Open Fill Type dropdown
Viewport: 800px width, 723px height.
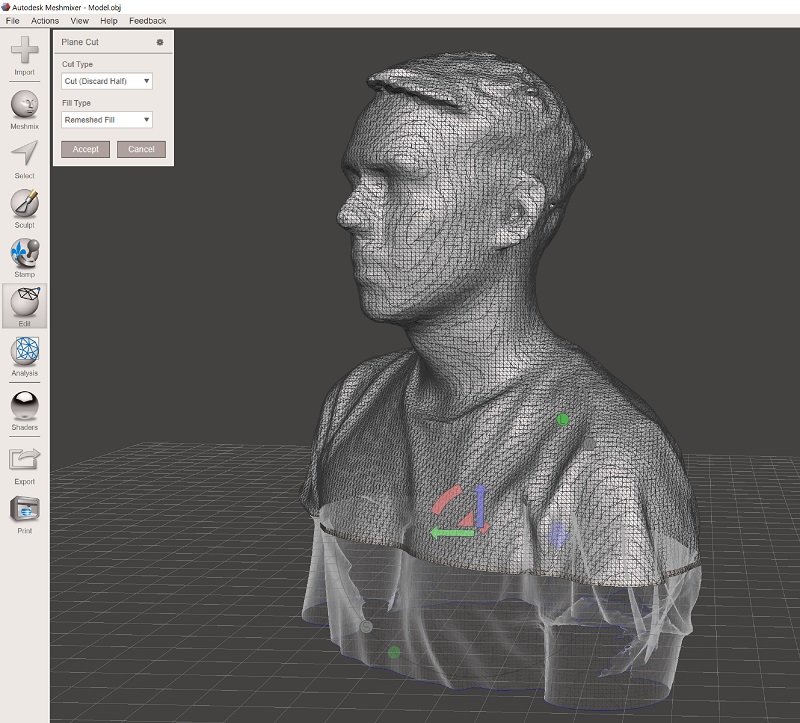(107, 120)
